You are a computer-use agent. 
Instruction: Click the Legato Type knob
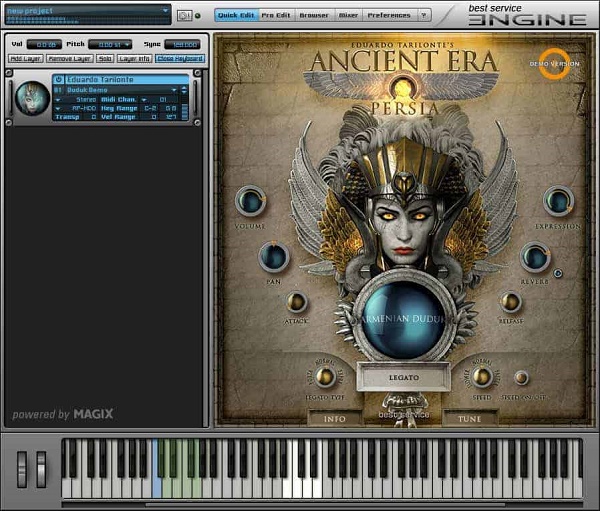[x=325, y=377]
